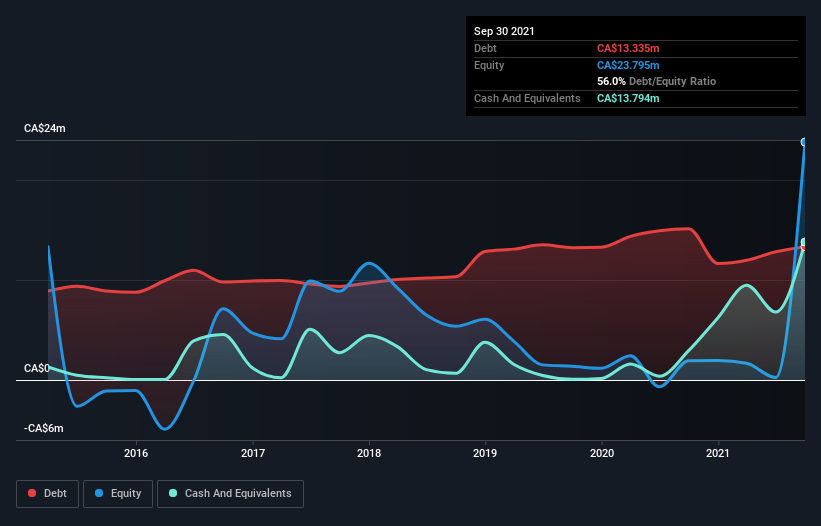
Task: Click the red Debt legend dot
Action: click(x=32, y=493)
